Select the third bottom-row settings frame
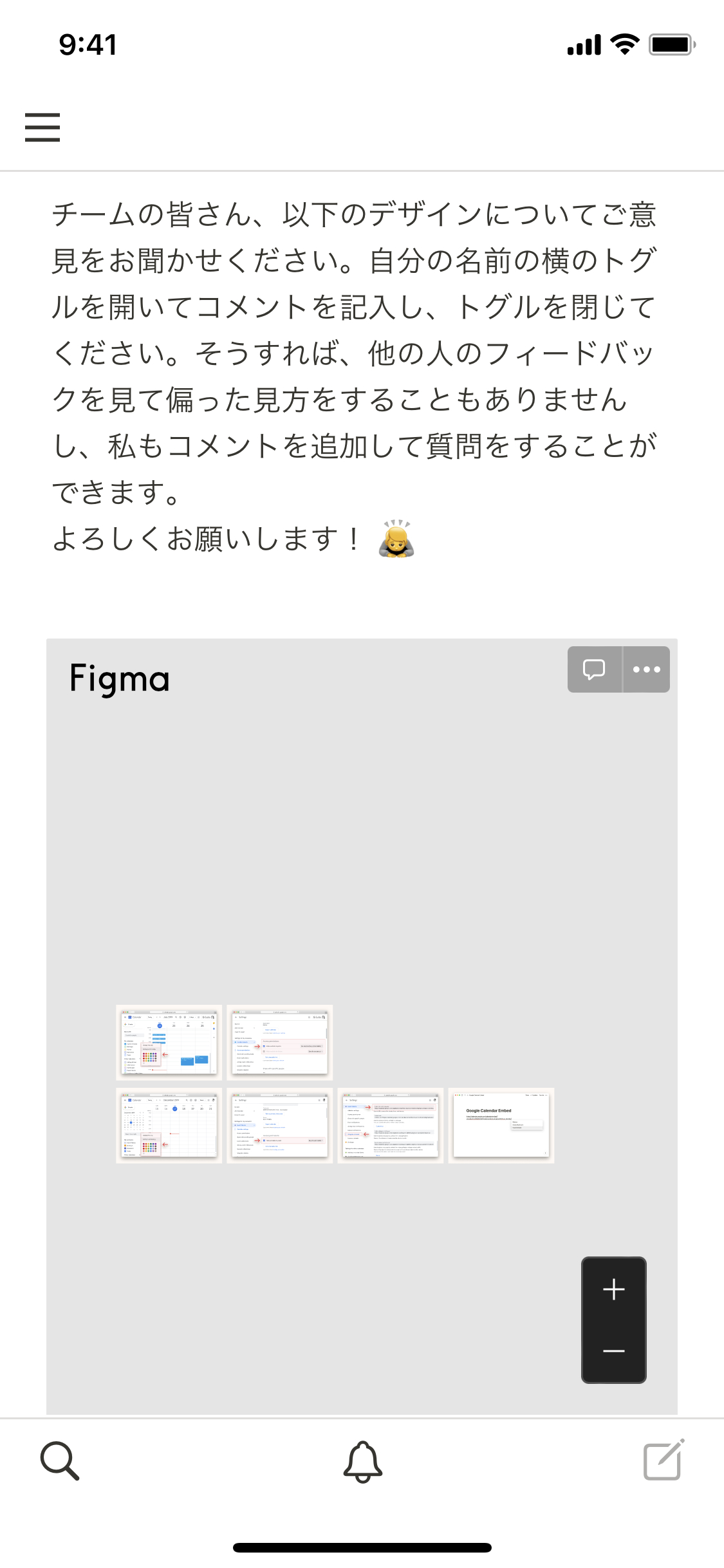724x1568 pixels. click(391, 1126)
